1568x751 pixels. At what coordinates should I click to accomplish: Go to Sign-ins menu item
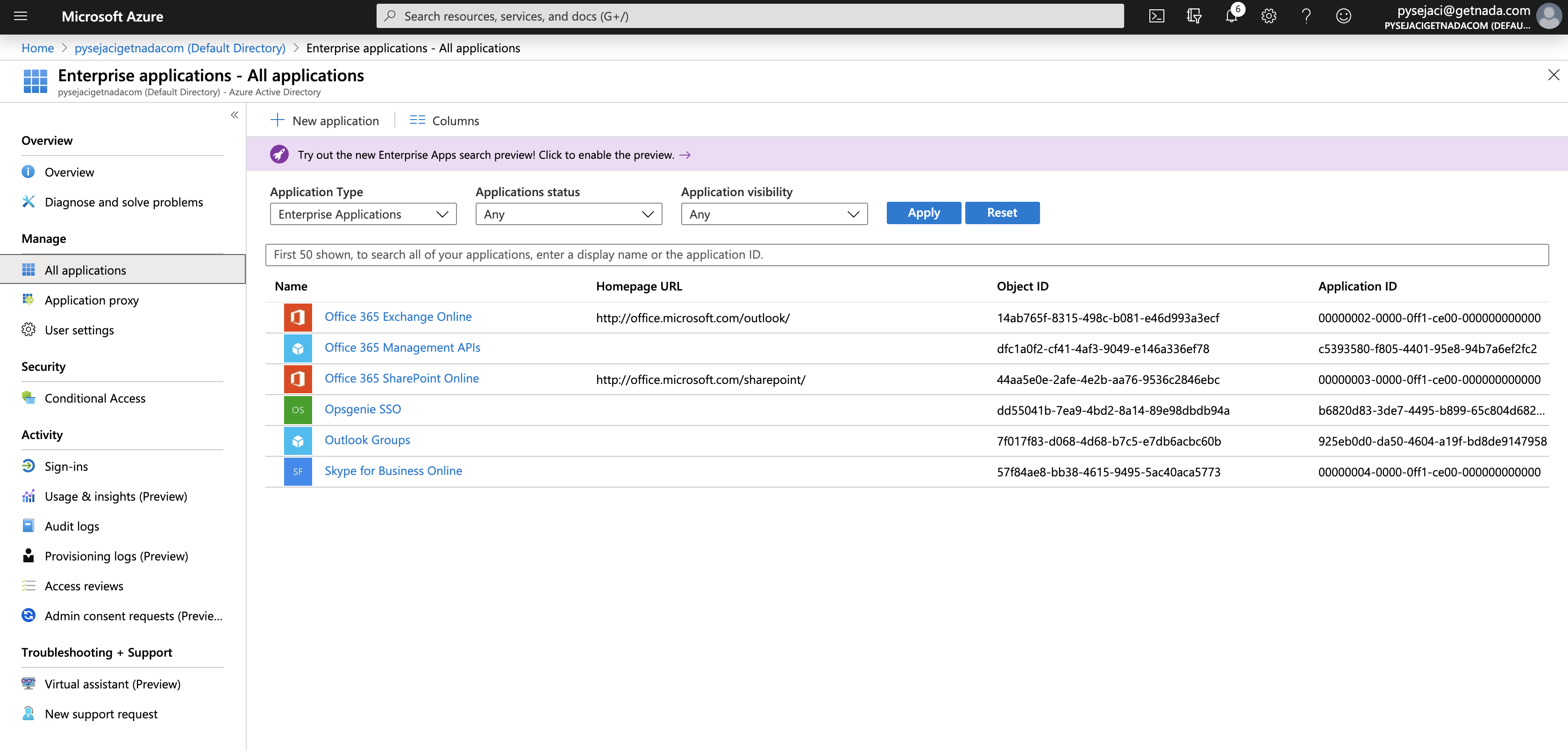[x=66, y=466]
